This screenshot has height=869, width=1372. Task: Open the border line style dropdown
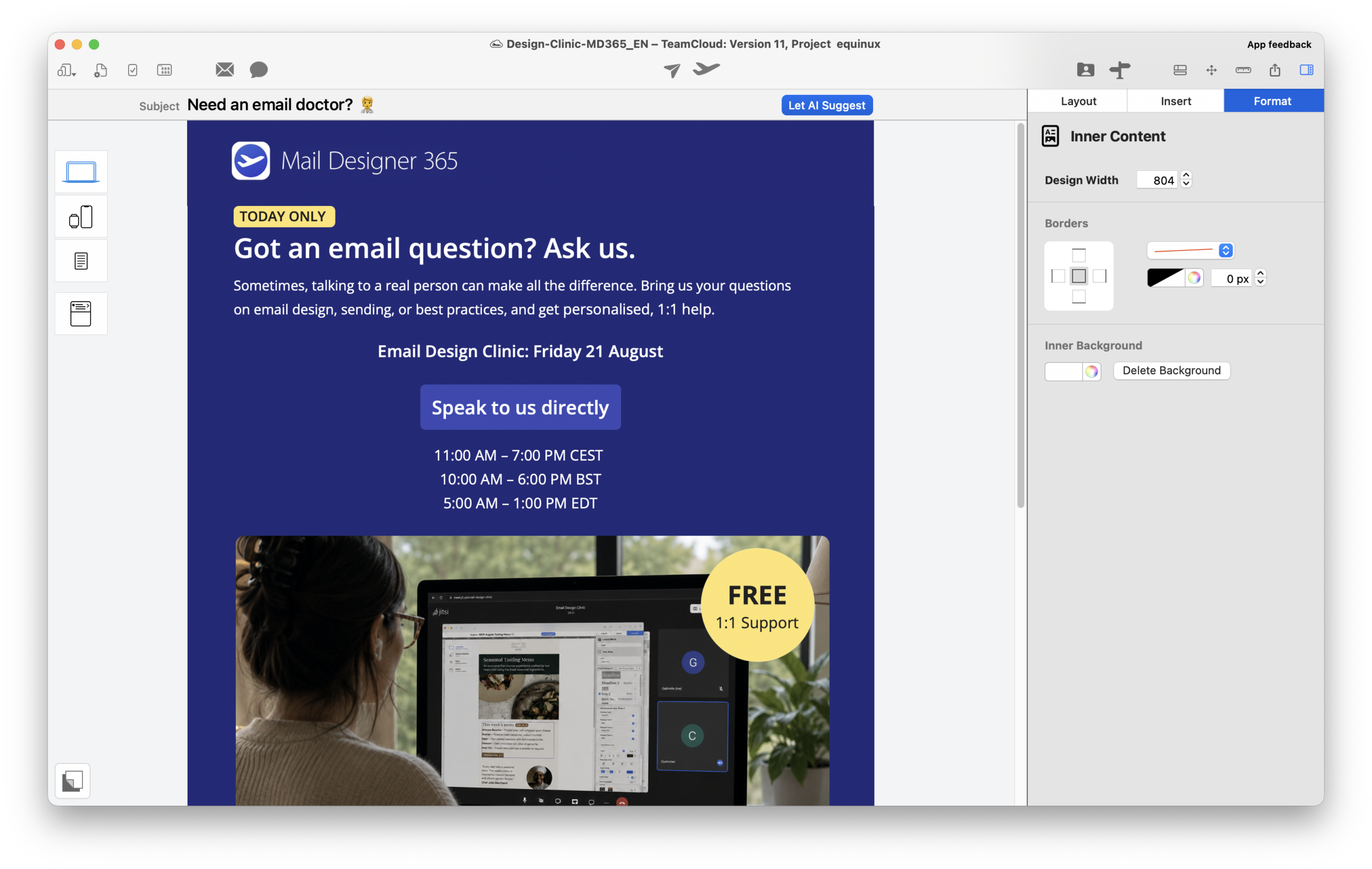pos(1190,250)
